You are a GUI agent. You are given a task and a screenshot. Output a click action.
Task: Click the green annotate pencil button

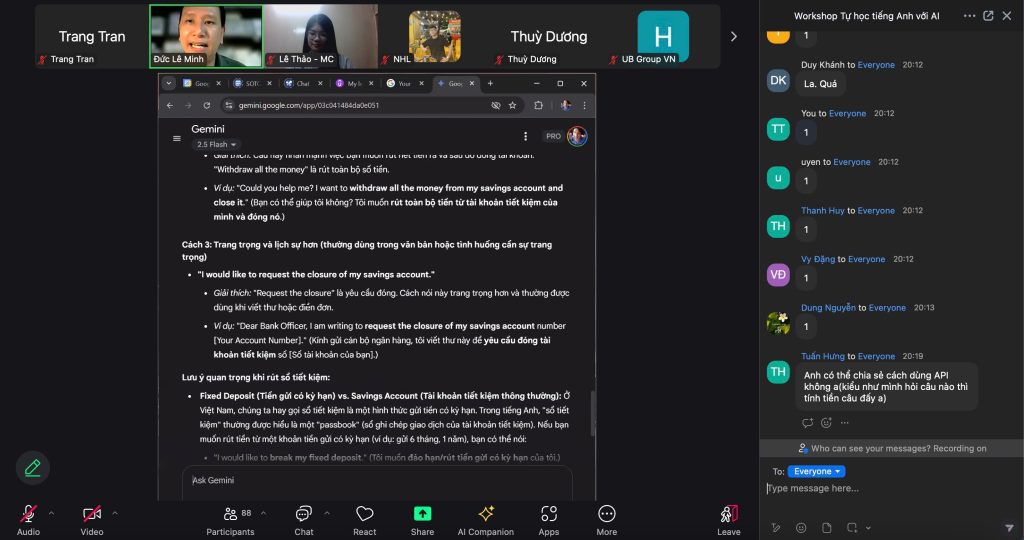[x=33, y=468]
